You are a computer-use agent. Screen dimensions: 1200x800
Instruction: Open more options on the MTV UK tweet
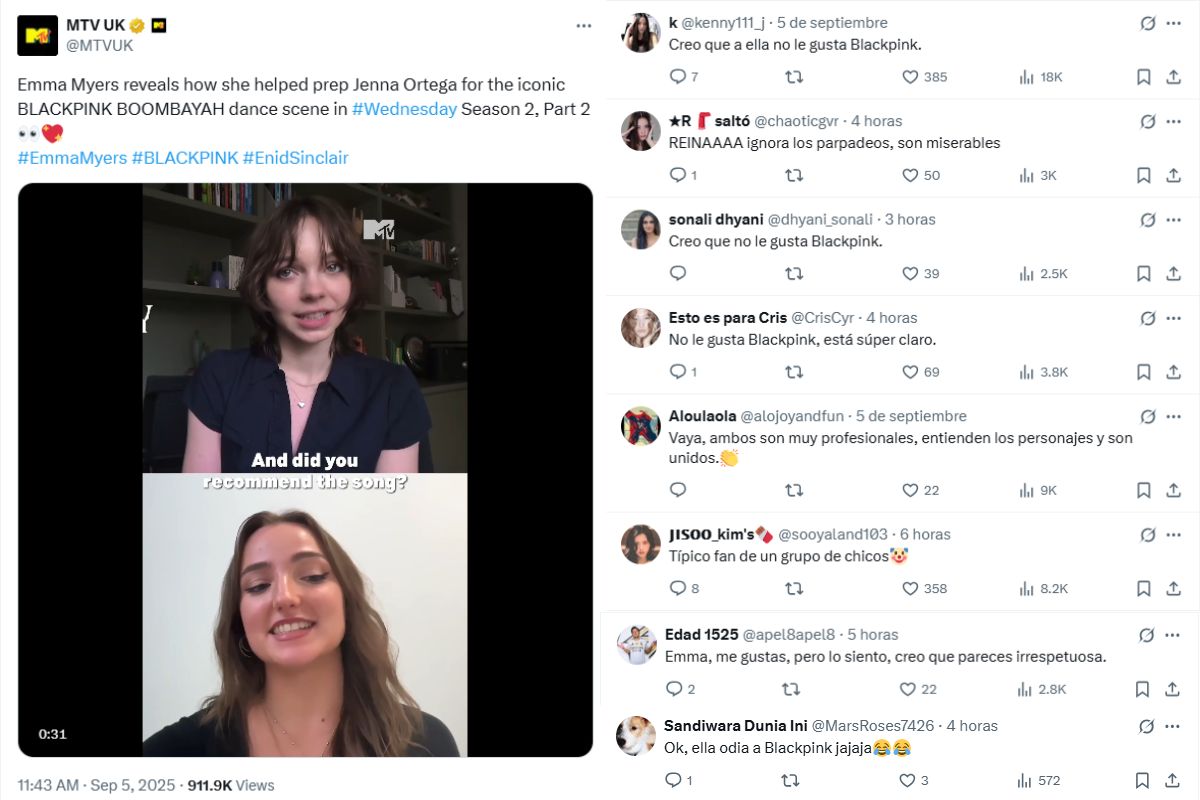[x=584, y=25]
